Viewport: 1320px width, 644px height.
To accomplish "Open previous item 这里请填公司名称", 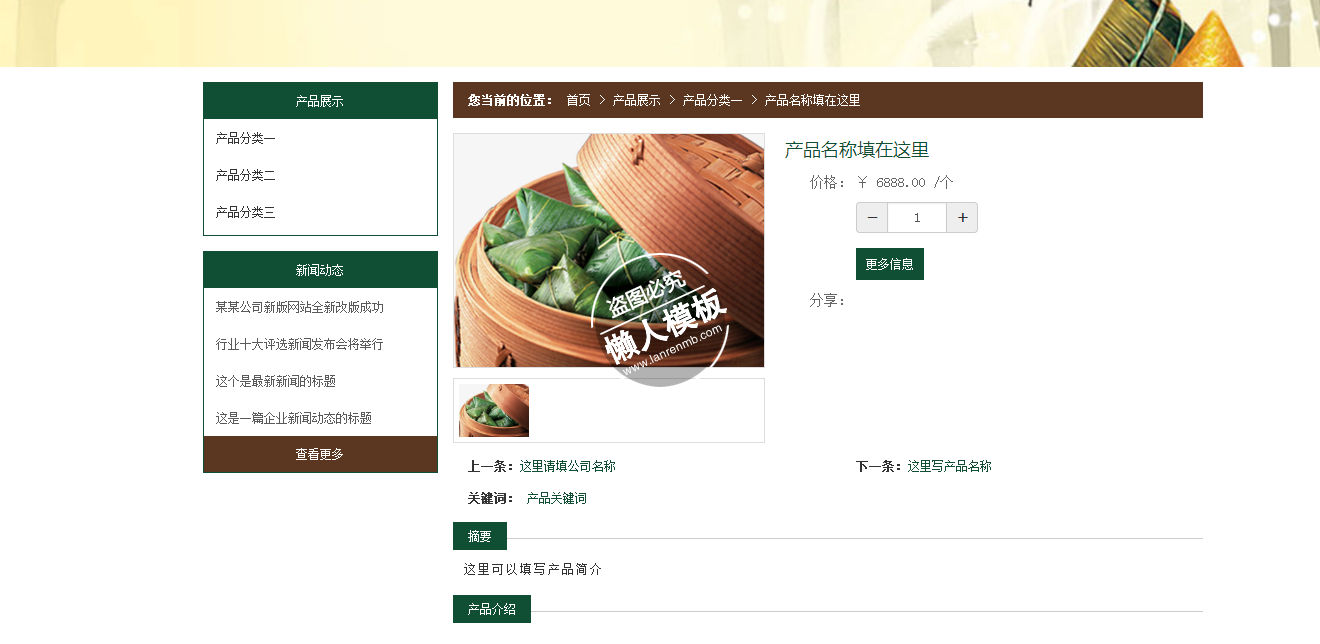I will (567, 466).
